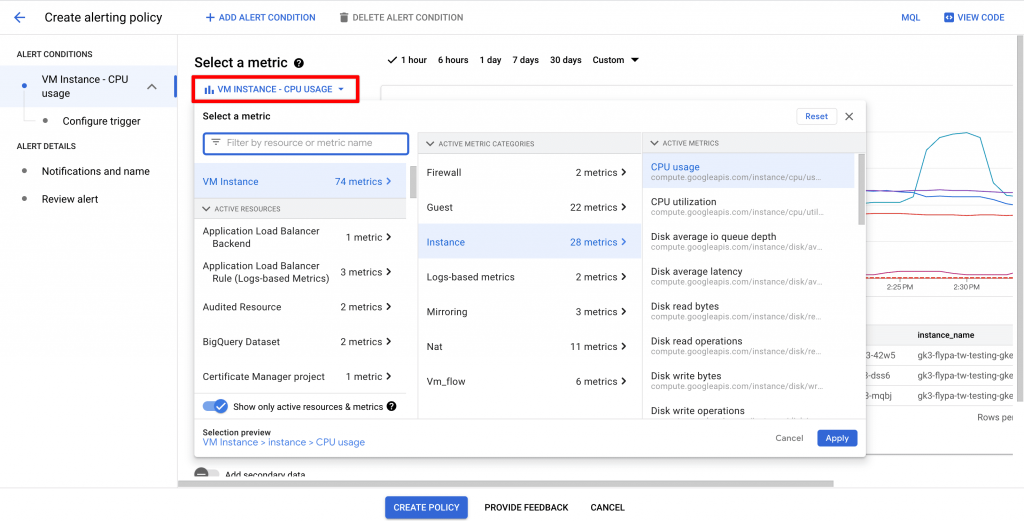This screenshot has height=521, width=1024.
Task: Select the Disk read bytes metric
Action: point(749,311)
